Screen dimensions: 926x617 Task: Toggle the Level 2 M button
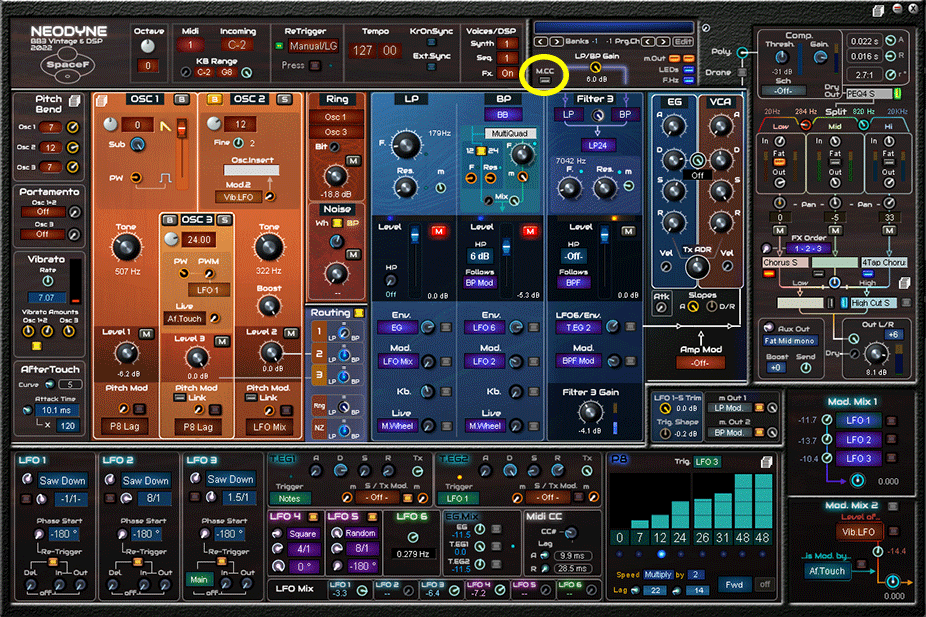coord(291,333)
